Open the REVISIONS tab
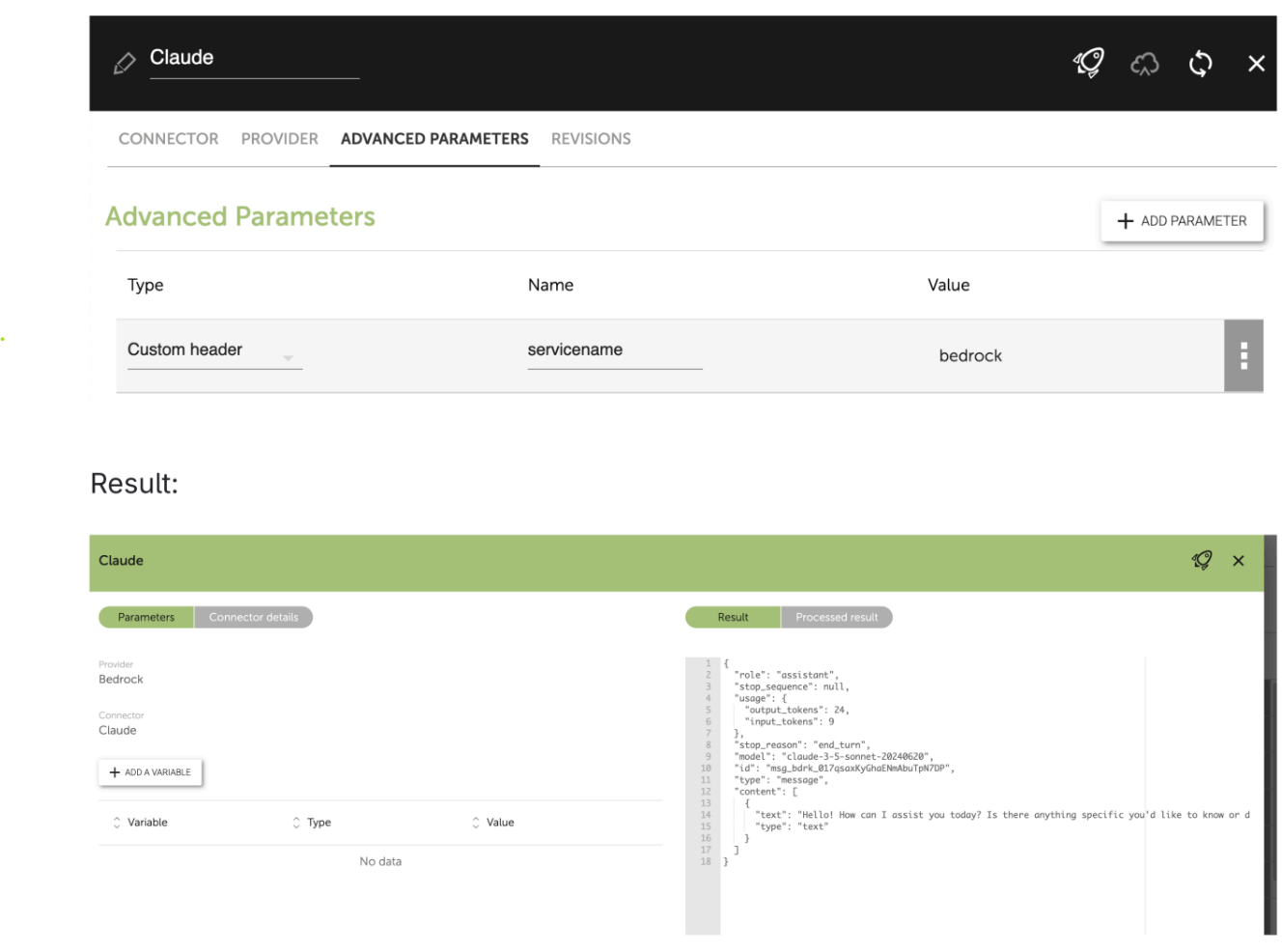The height and width of the screenshot is (952, 1282). [x=591, y=139]
